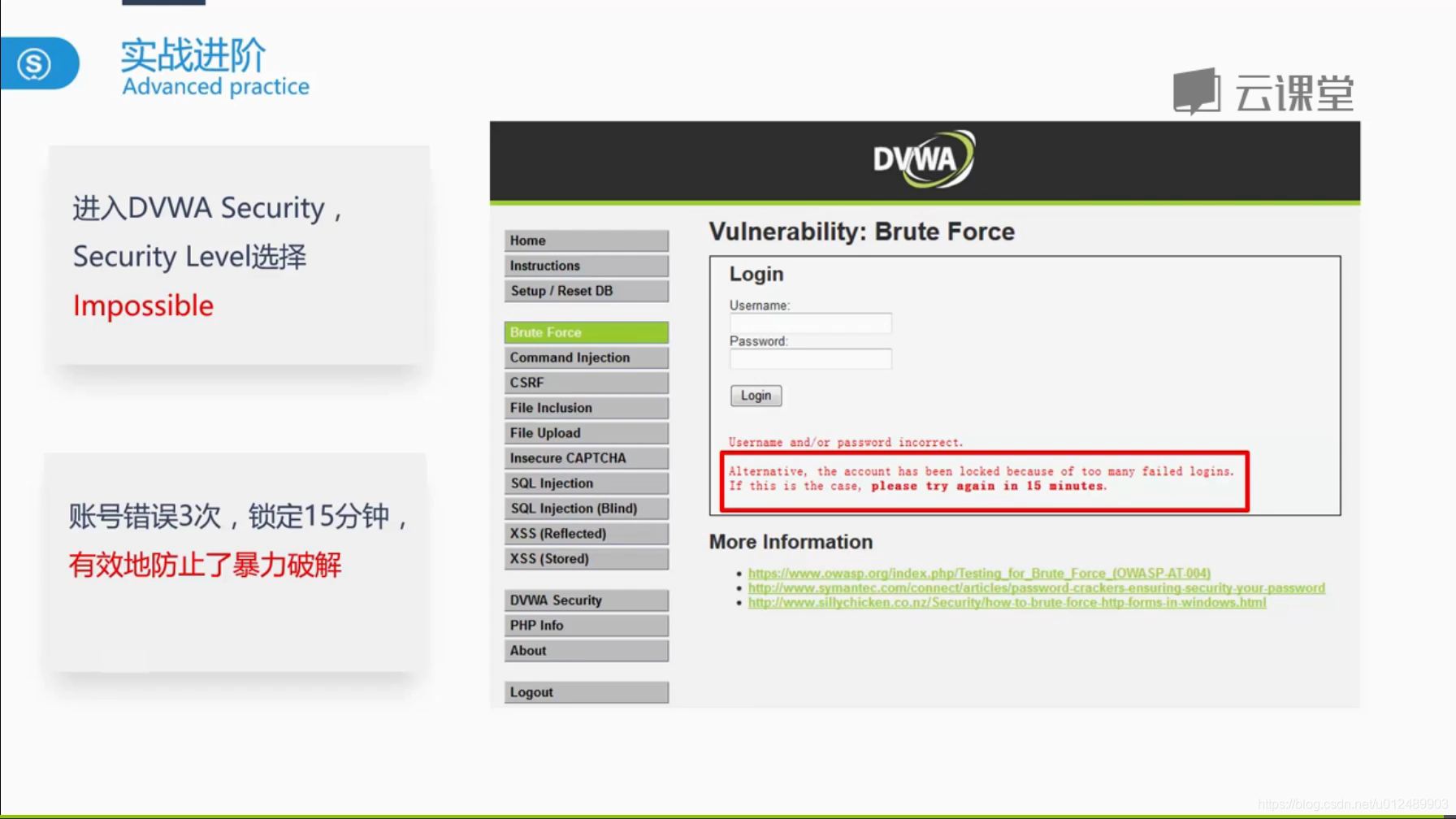The height and width of the screenshot is (819, 1456).
Task: Focus the Username input field
Action: [x=810, y=323]
